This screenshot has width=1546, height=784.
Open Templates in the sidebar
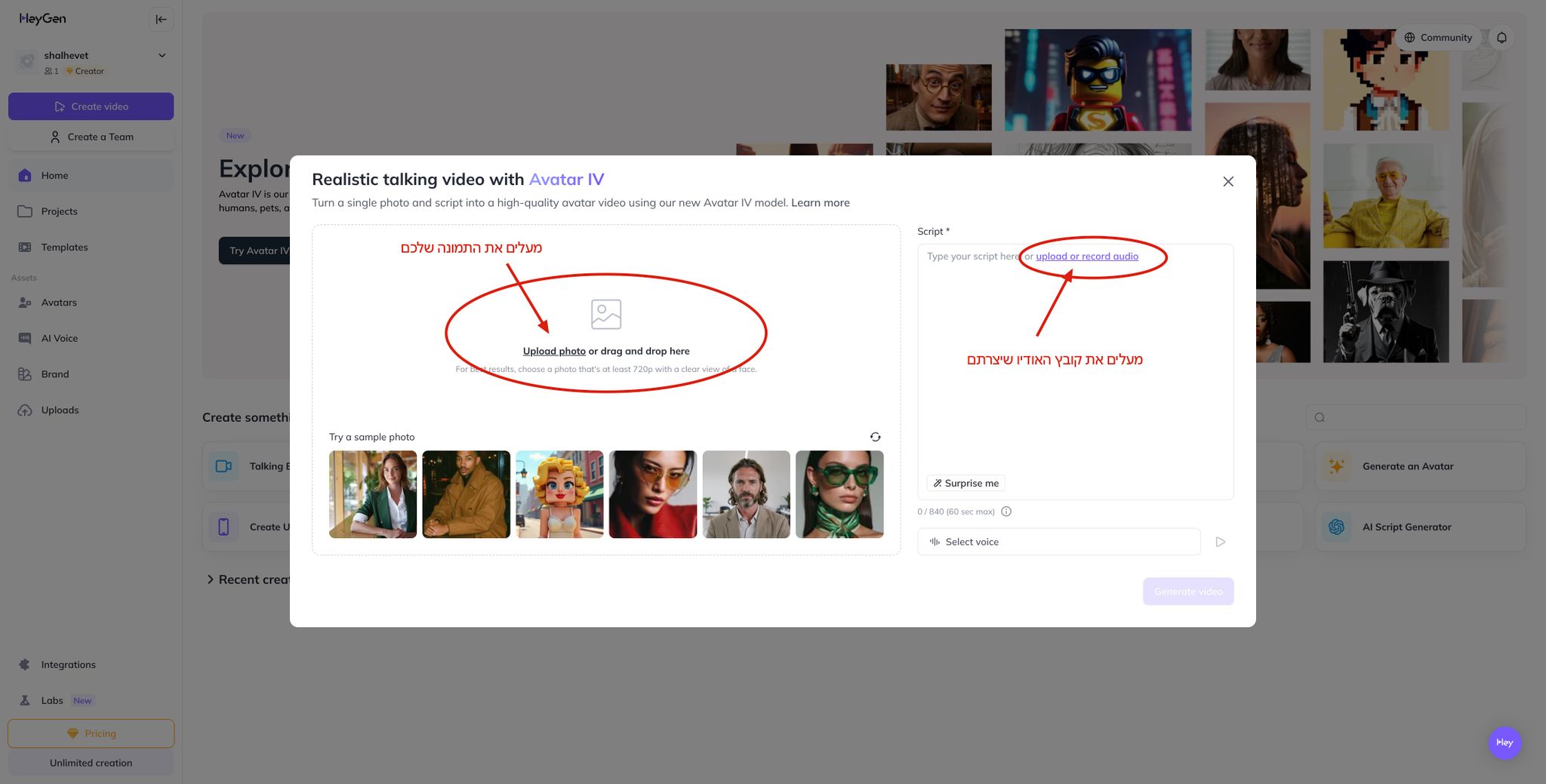(91, 247)
